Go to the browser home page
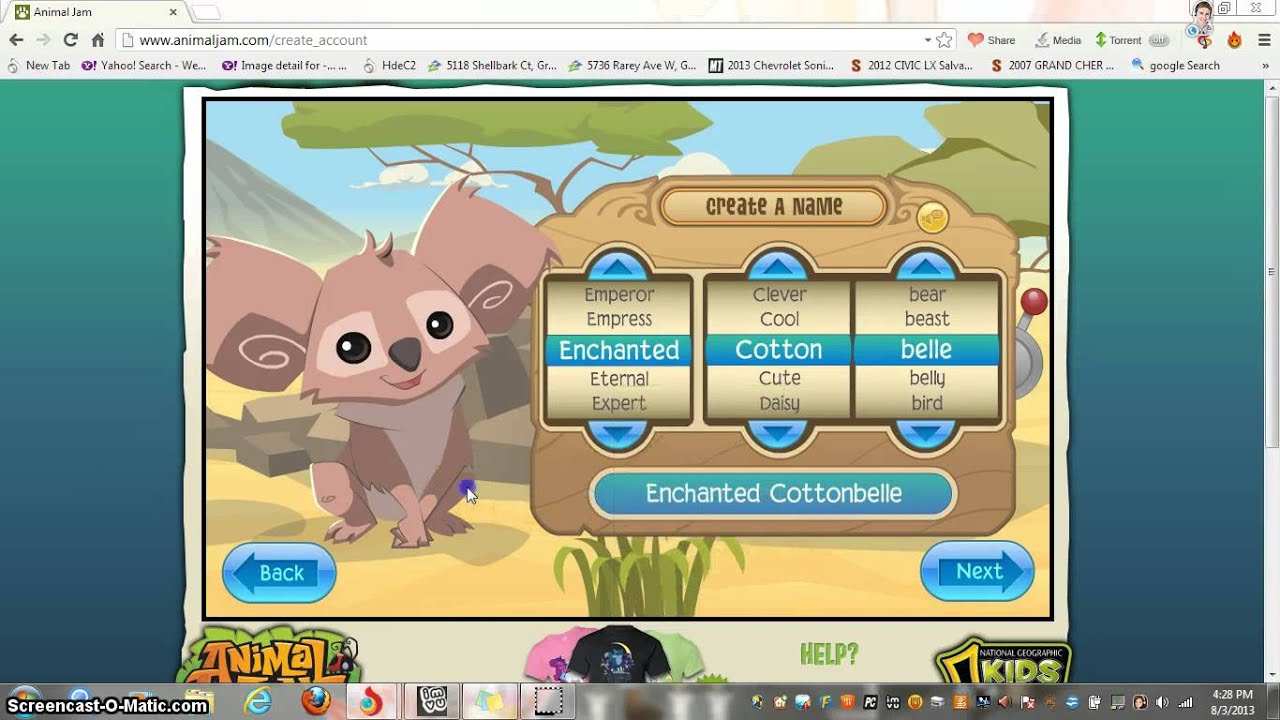 pyautogui.click(x=97, y=40)
